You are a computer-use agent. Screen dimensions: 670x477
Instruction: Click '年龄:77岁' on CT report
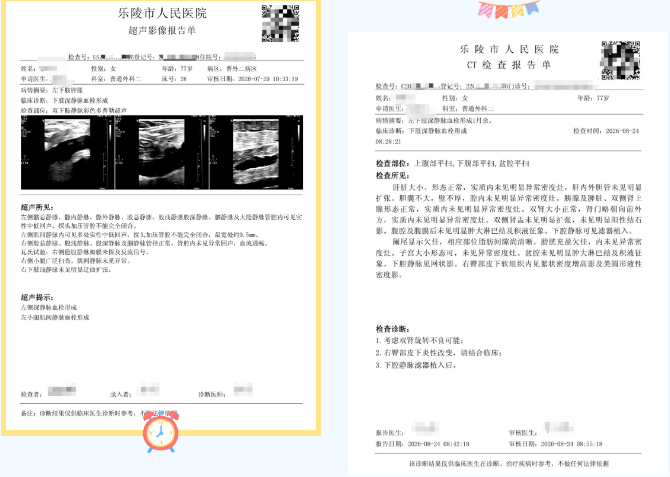tap(593, 98)
